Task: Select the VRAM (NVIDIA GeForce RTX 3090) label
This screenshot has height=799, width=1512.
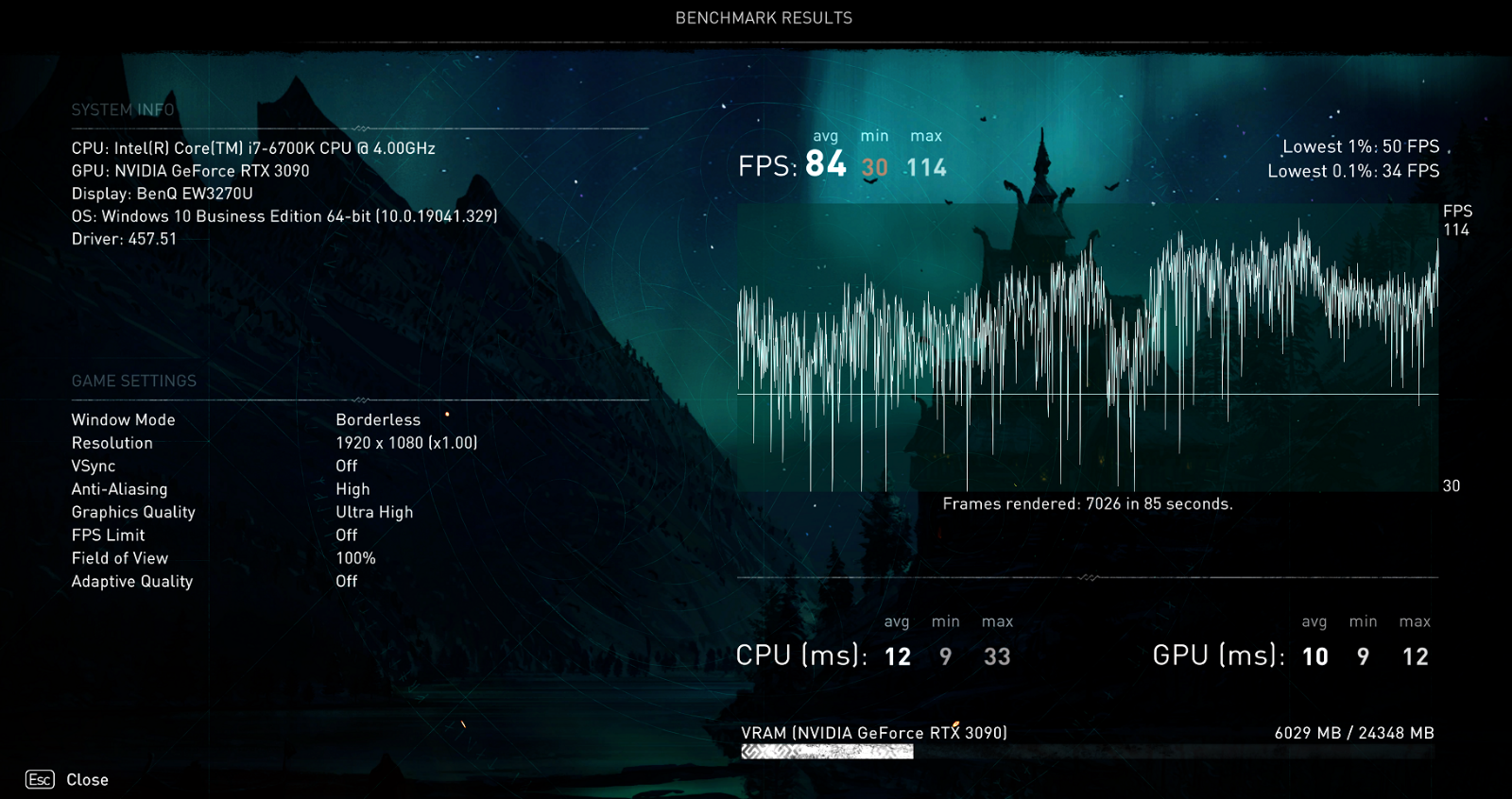Action: [x=874, y=733]
